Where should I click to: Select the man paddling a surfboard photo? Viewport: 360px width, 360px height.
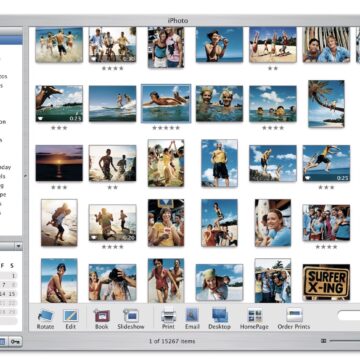(x=166, y=103)
